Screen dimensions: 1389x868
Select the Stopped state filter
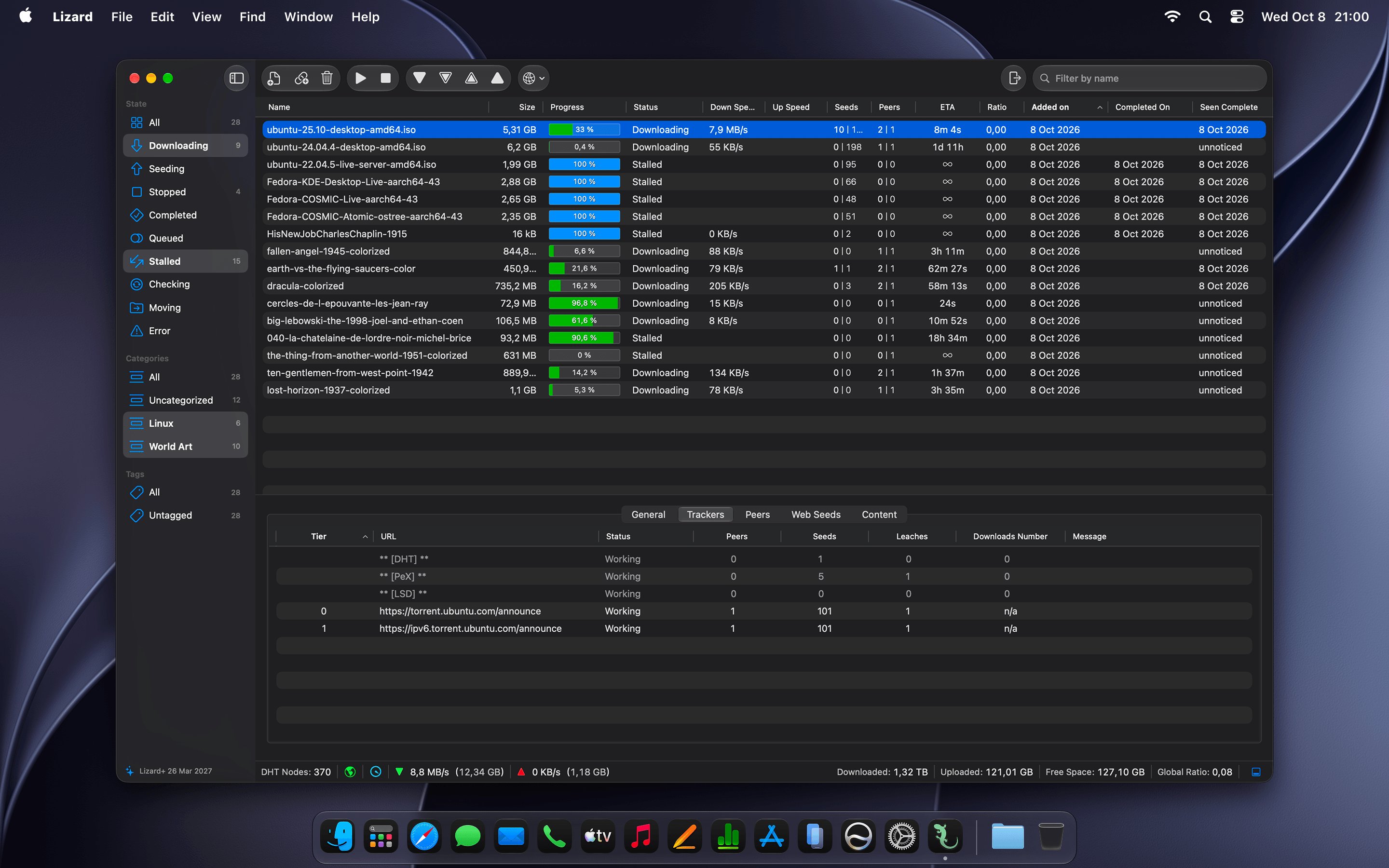pos(185,192)
